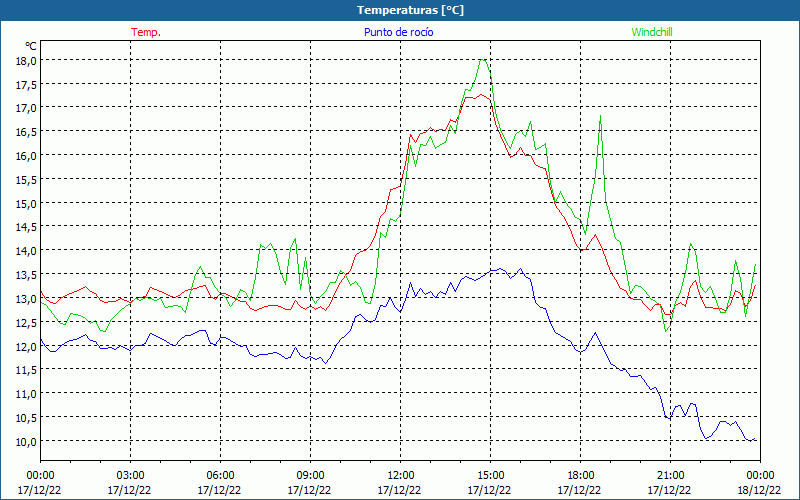Screen dimensions: 800x500
Task: Click the '11,0' y-axis value
Action: coord(27,393)
